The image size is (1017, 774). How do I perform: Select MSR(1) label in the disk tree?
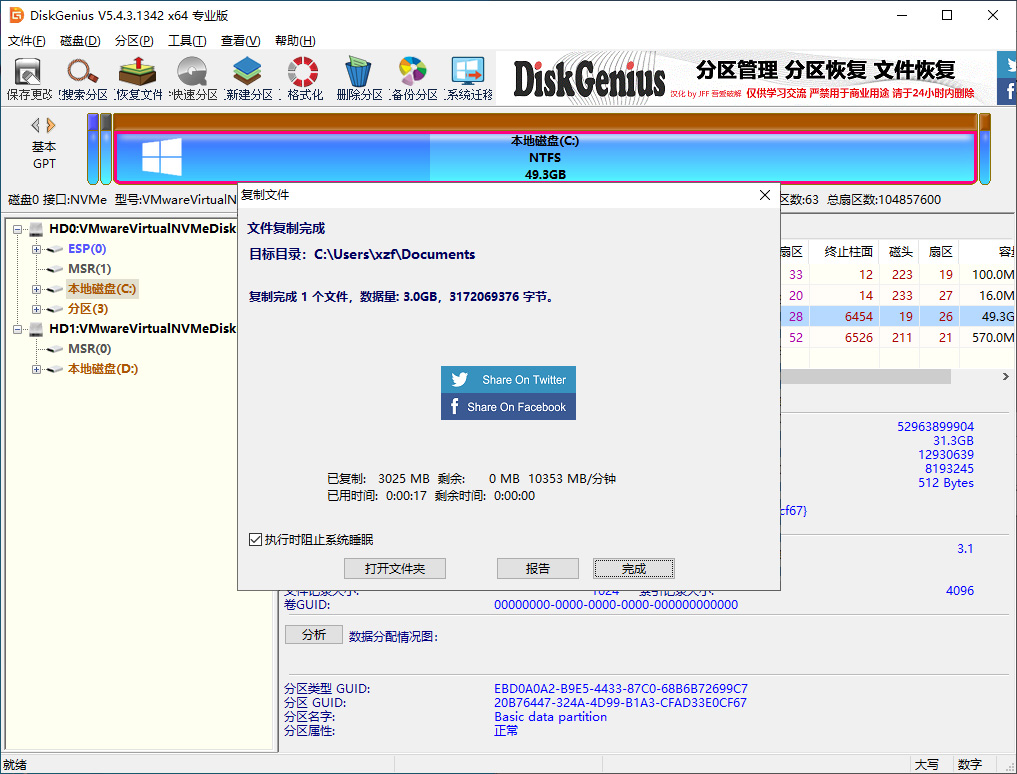(x=90, y=269)
